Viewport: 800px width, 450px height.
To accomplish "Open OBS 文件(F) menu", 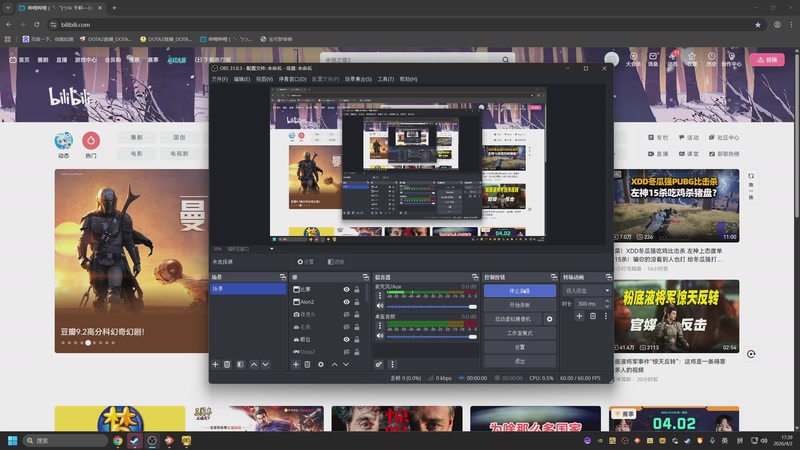I will pyautogui.click(x=220, y=79).
